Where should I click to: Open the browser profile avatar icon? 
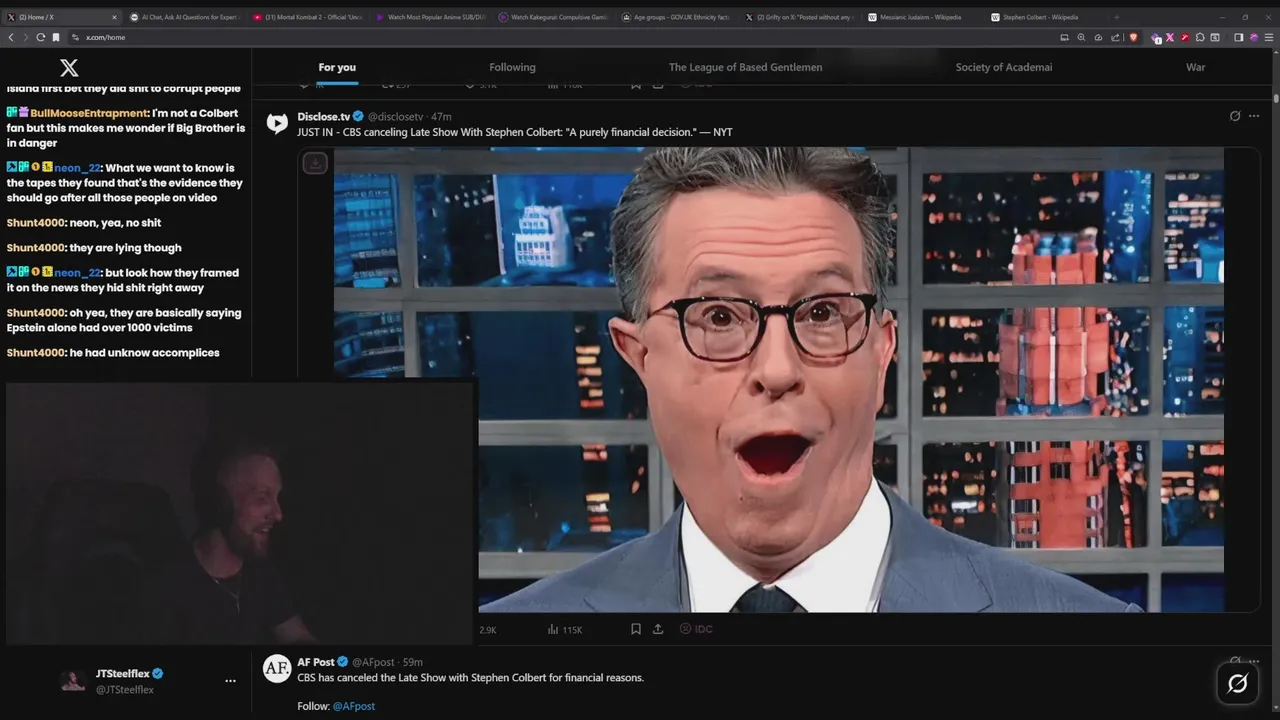pyautogui.click(x=1254, y=37)
